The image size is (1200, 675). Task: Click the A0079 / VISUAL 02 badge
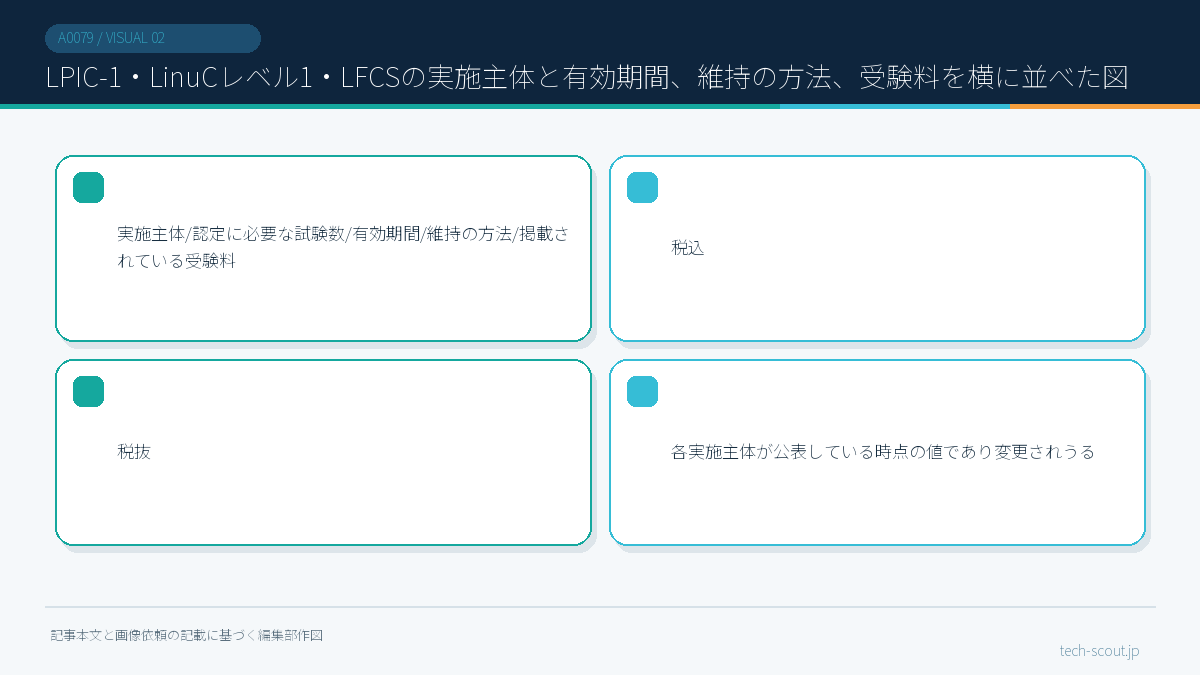tap(153, 38)
